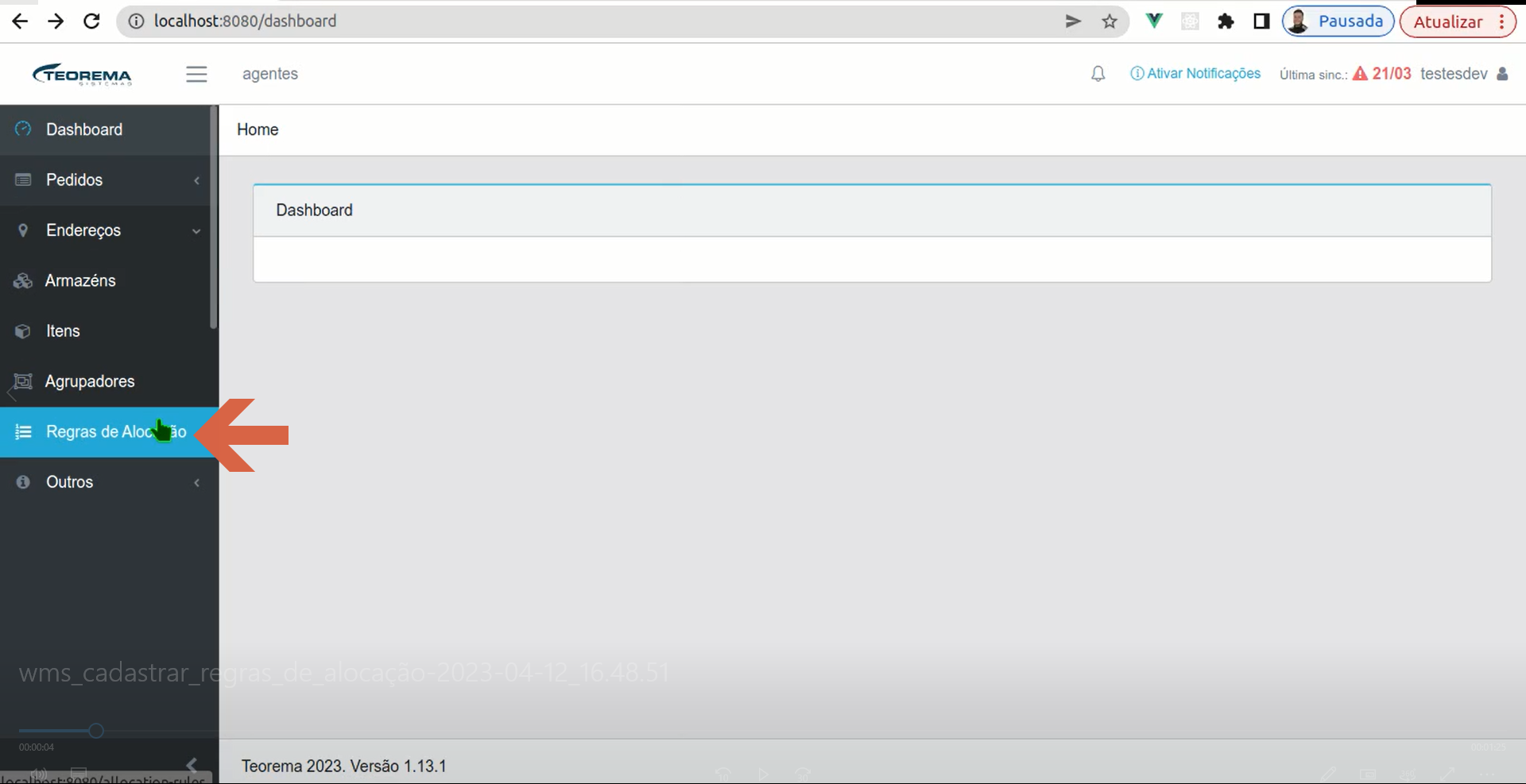
Task: Click the 21/03 last sync date
Action: [1392, 74]
